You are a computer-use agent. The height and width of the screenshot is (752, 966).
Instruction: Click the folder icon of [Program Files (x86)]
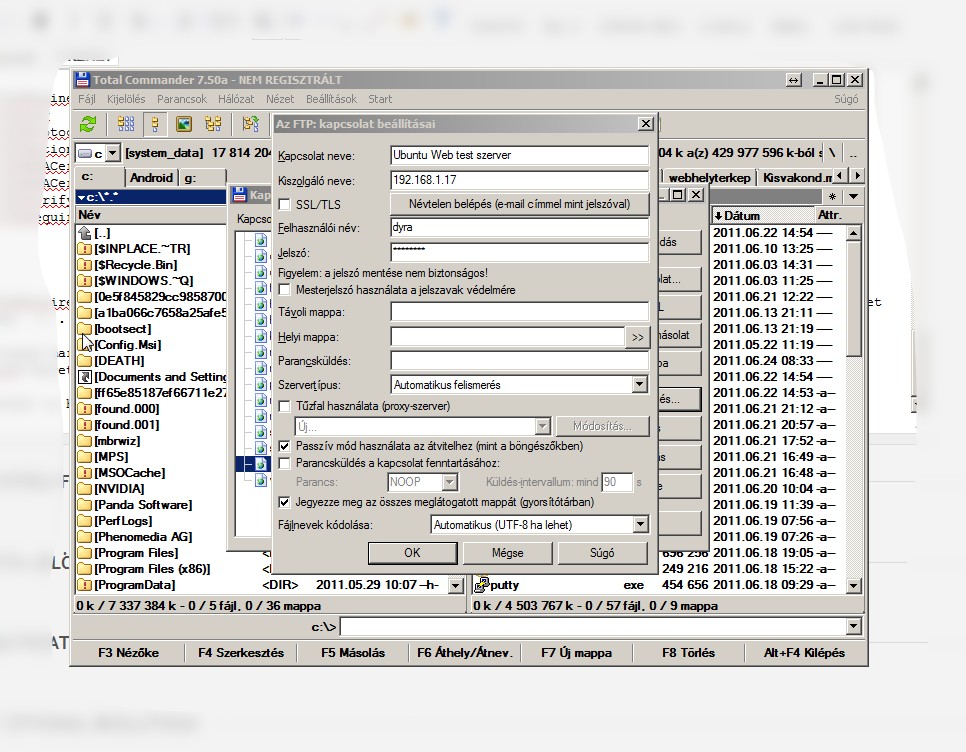[x=85, y=569]
